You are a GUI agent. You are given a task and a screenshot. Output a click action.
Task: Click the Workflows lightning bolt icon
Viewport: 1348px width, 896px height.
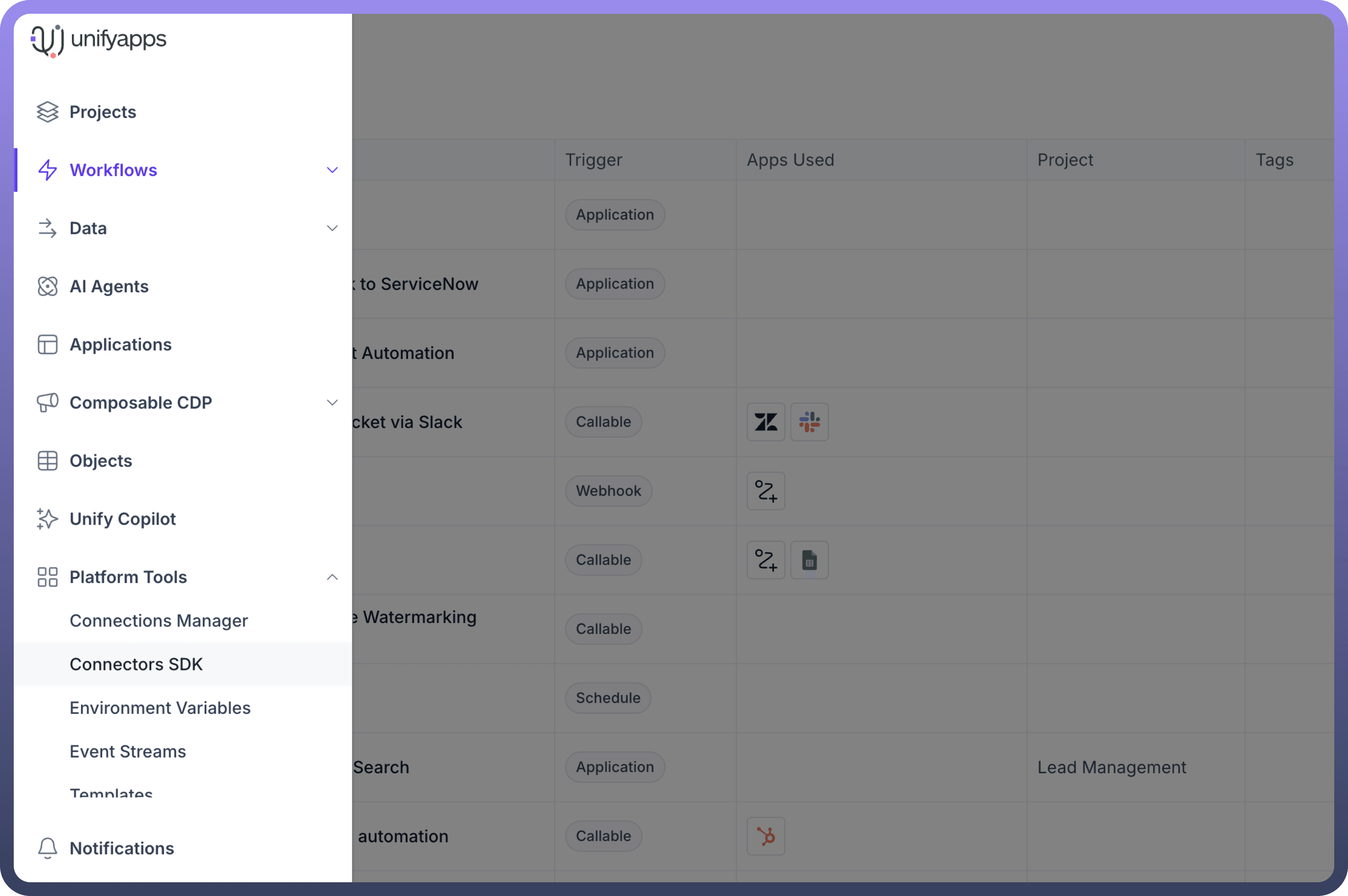click(47, 170)
